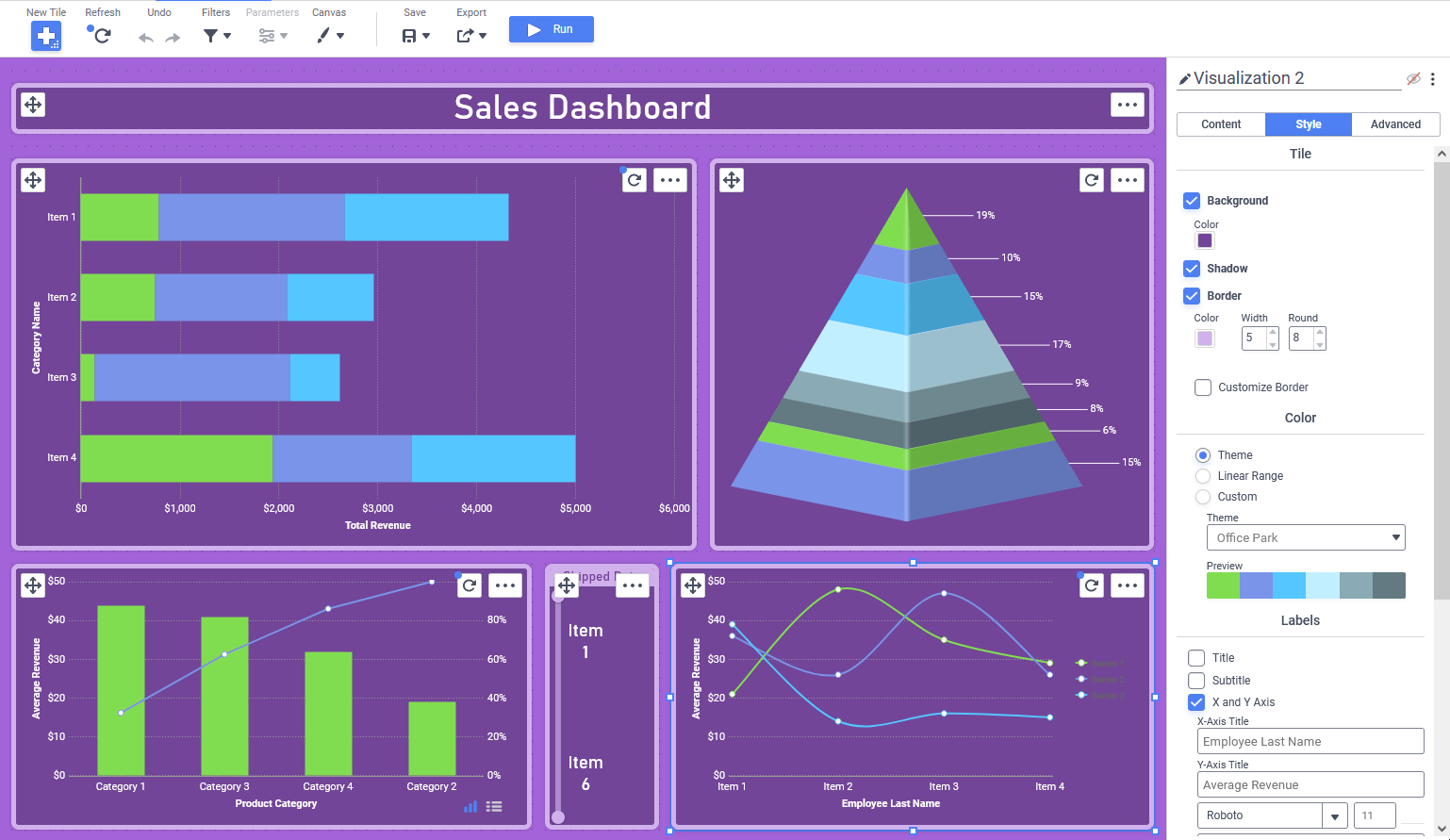Toggle visualization visibility eye icon
This screenshot has height=840, width=1450.
1413,79
